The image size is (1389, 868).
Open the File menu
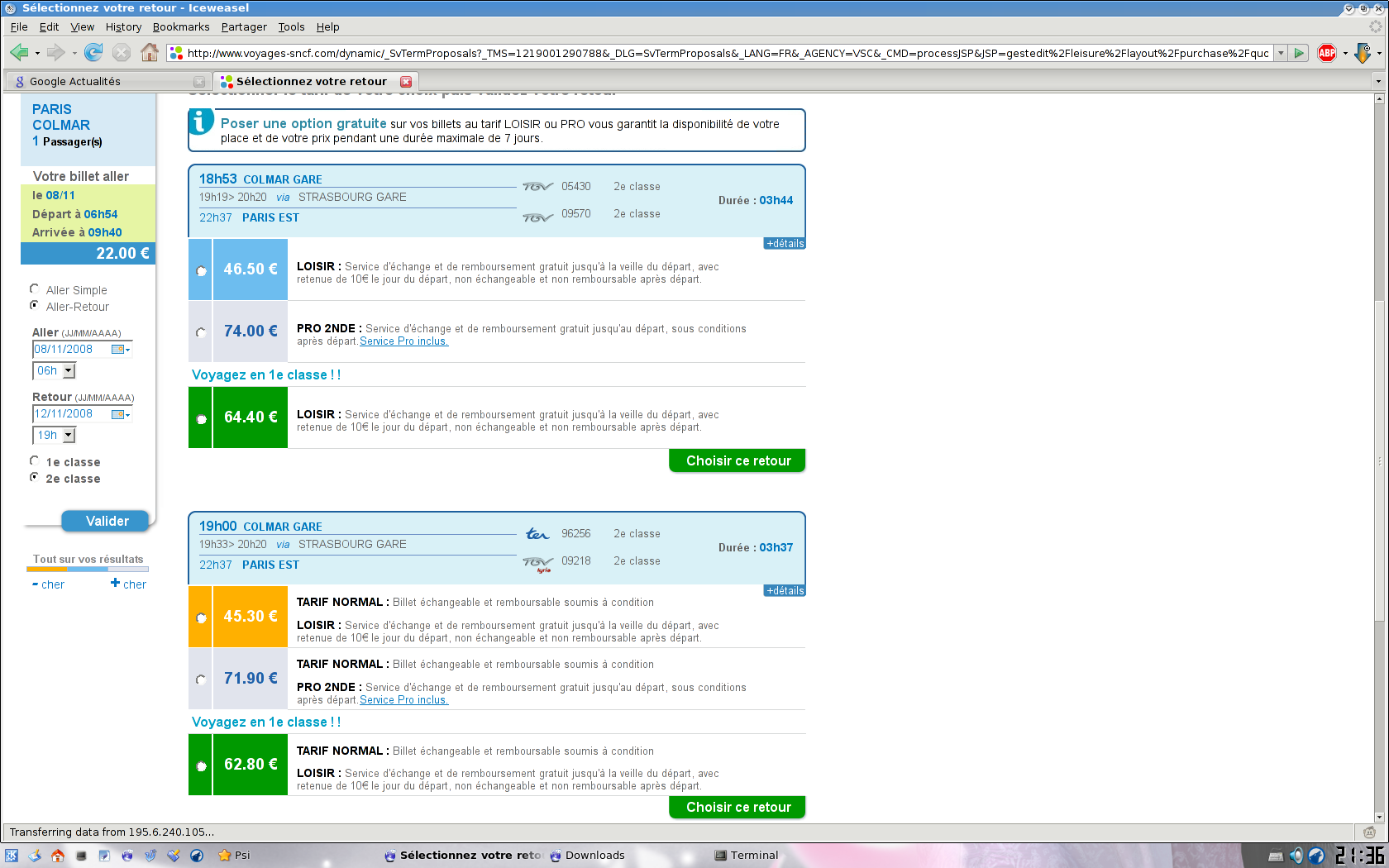coord(19,26)
